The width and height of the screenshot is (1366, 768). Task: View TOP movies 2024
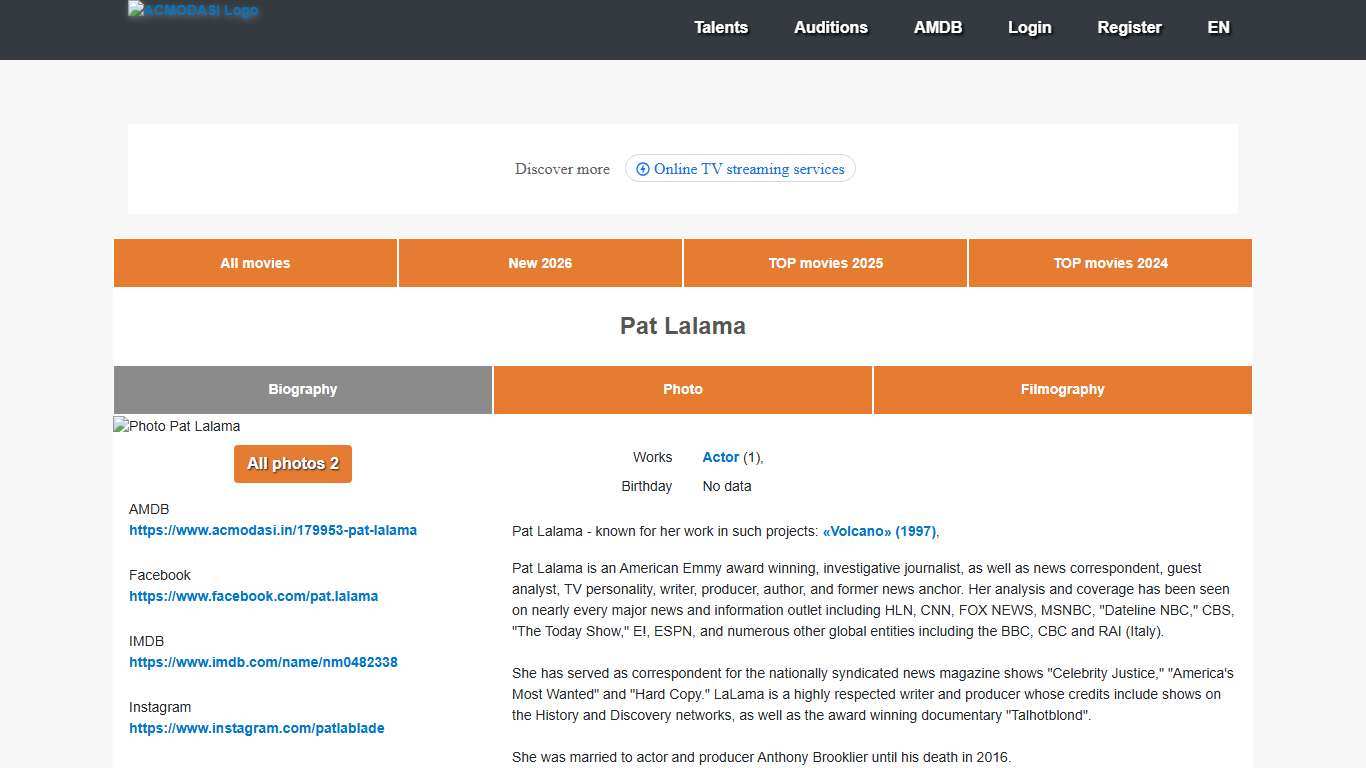[1110, 263]
